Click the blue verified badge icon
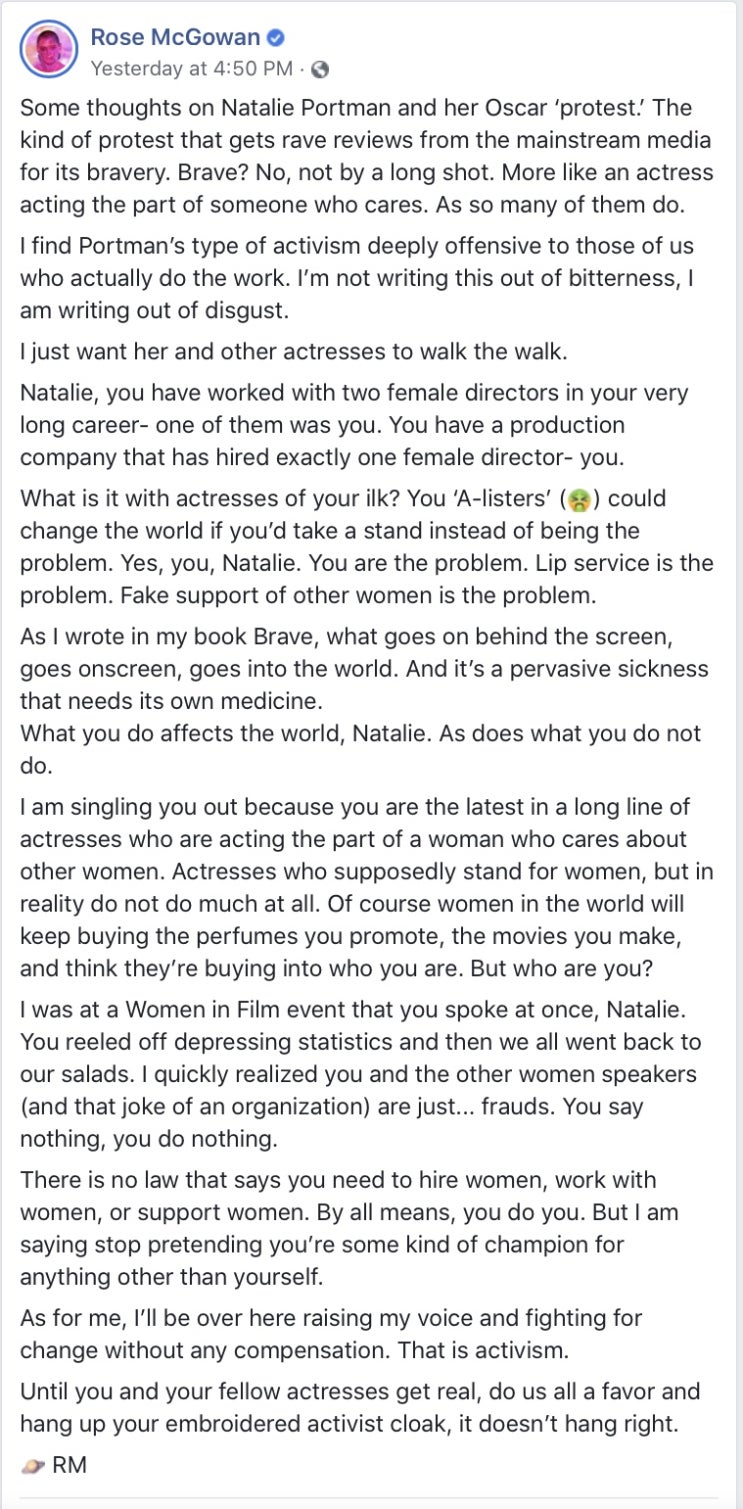The width and height of the screenshot is (743, 1509). 276,39
